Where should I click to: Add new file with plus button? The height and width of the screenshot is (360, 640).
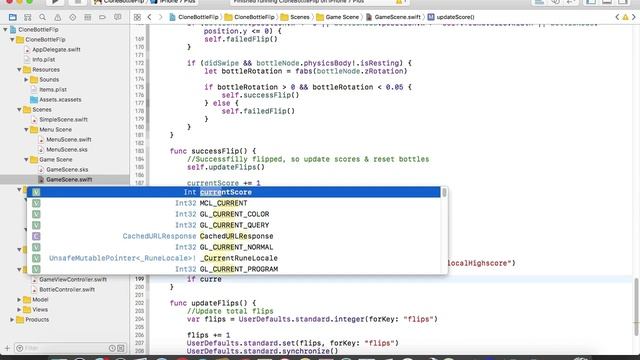coord(7,348)
